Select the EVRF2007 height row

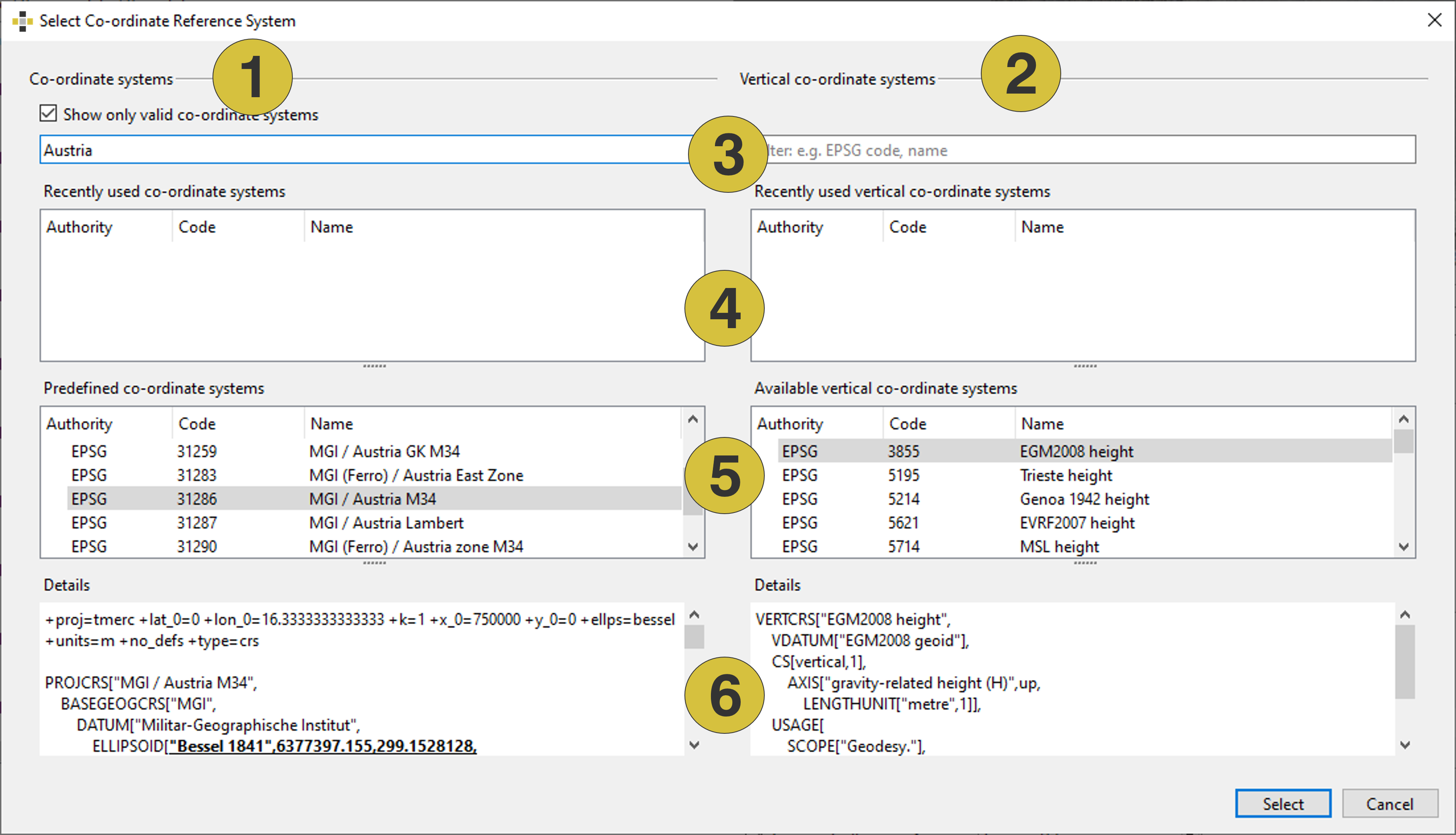[1085, 523]
